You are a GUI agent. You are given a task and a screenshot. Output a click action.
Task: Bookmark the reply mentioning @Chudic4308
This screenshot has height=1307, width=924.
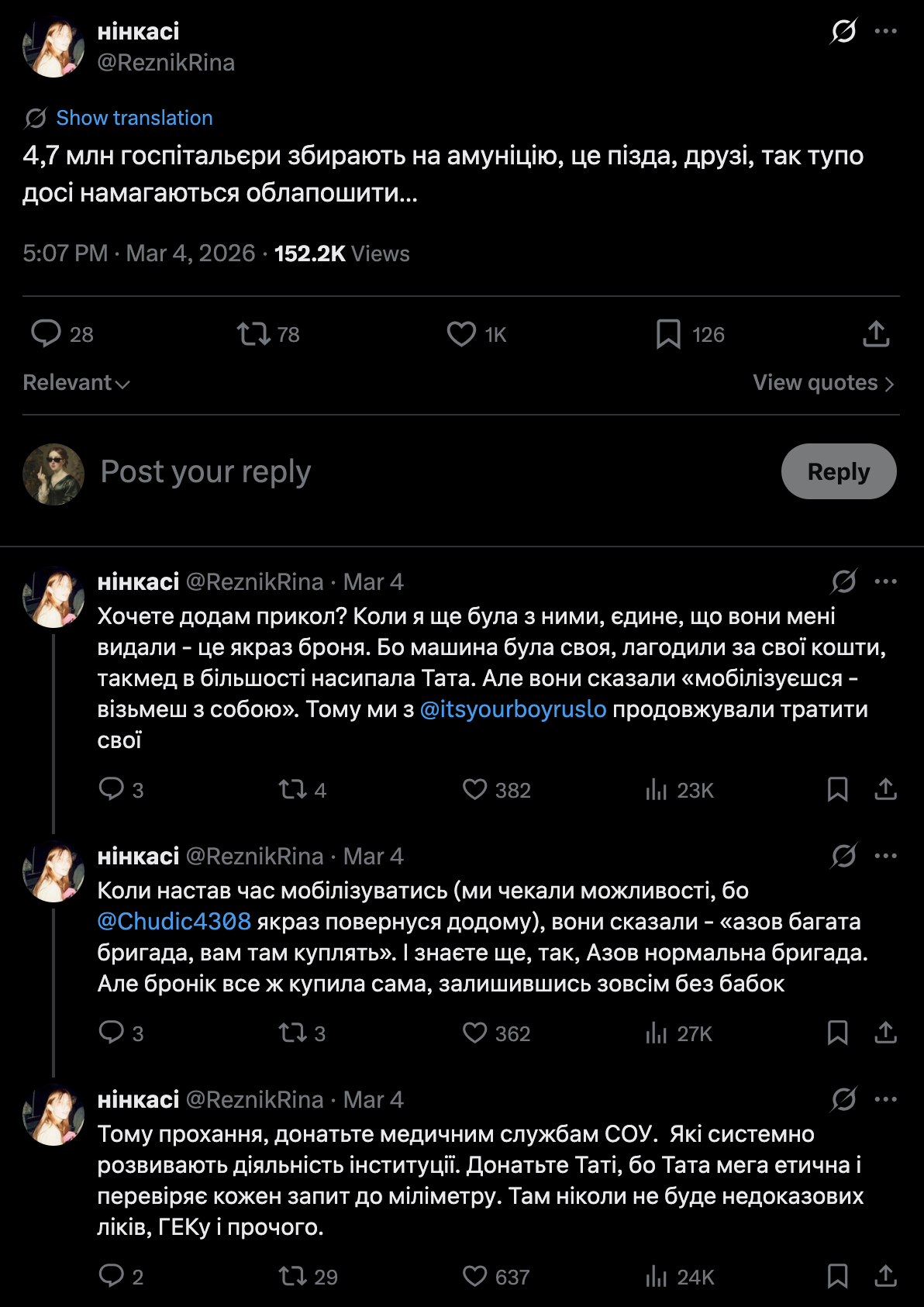pos(837,1033)
